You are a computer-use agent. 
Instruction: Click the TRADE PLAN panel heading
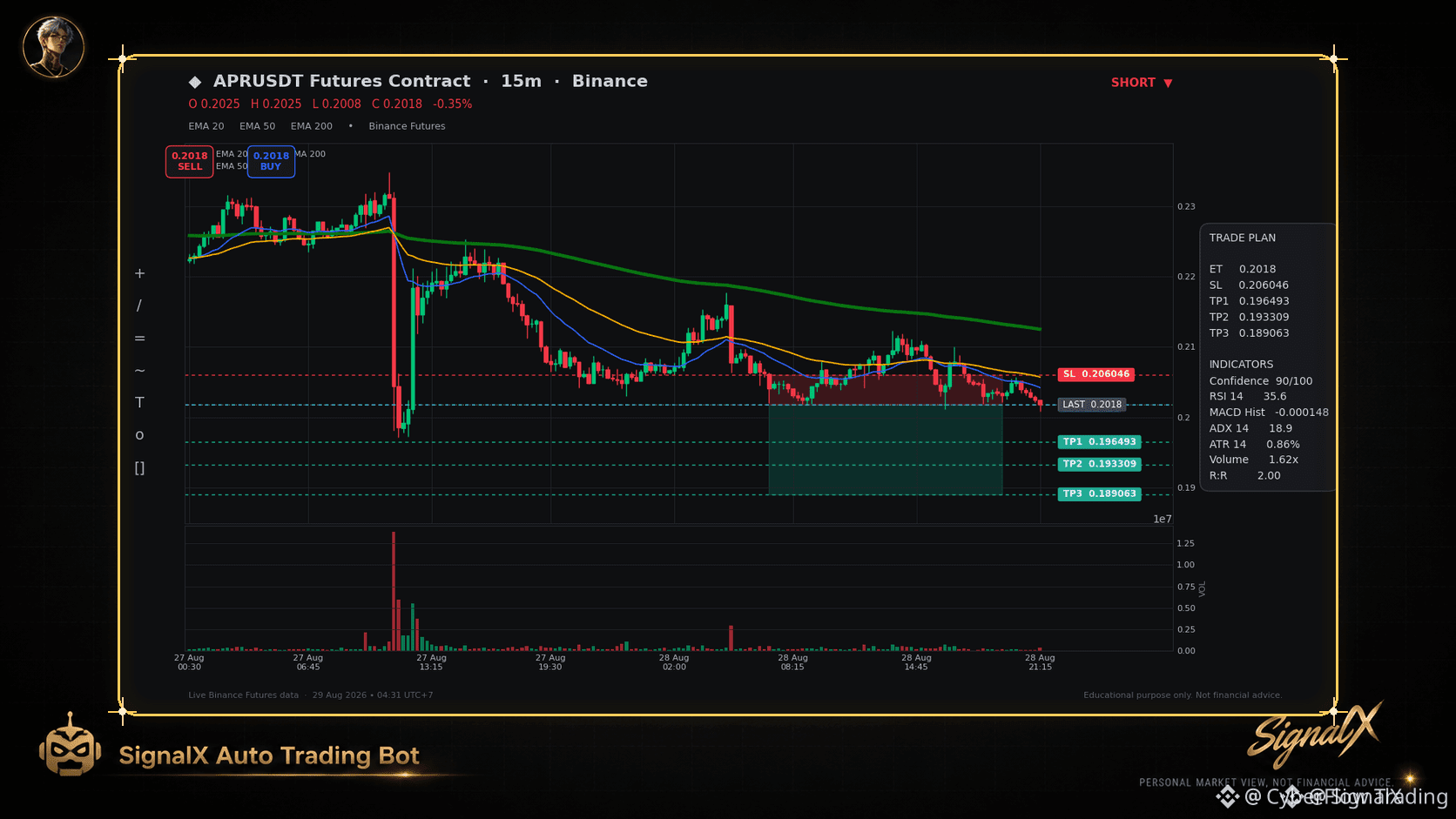(x=1242, y=238)
